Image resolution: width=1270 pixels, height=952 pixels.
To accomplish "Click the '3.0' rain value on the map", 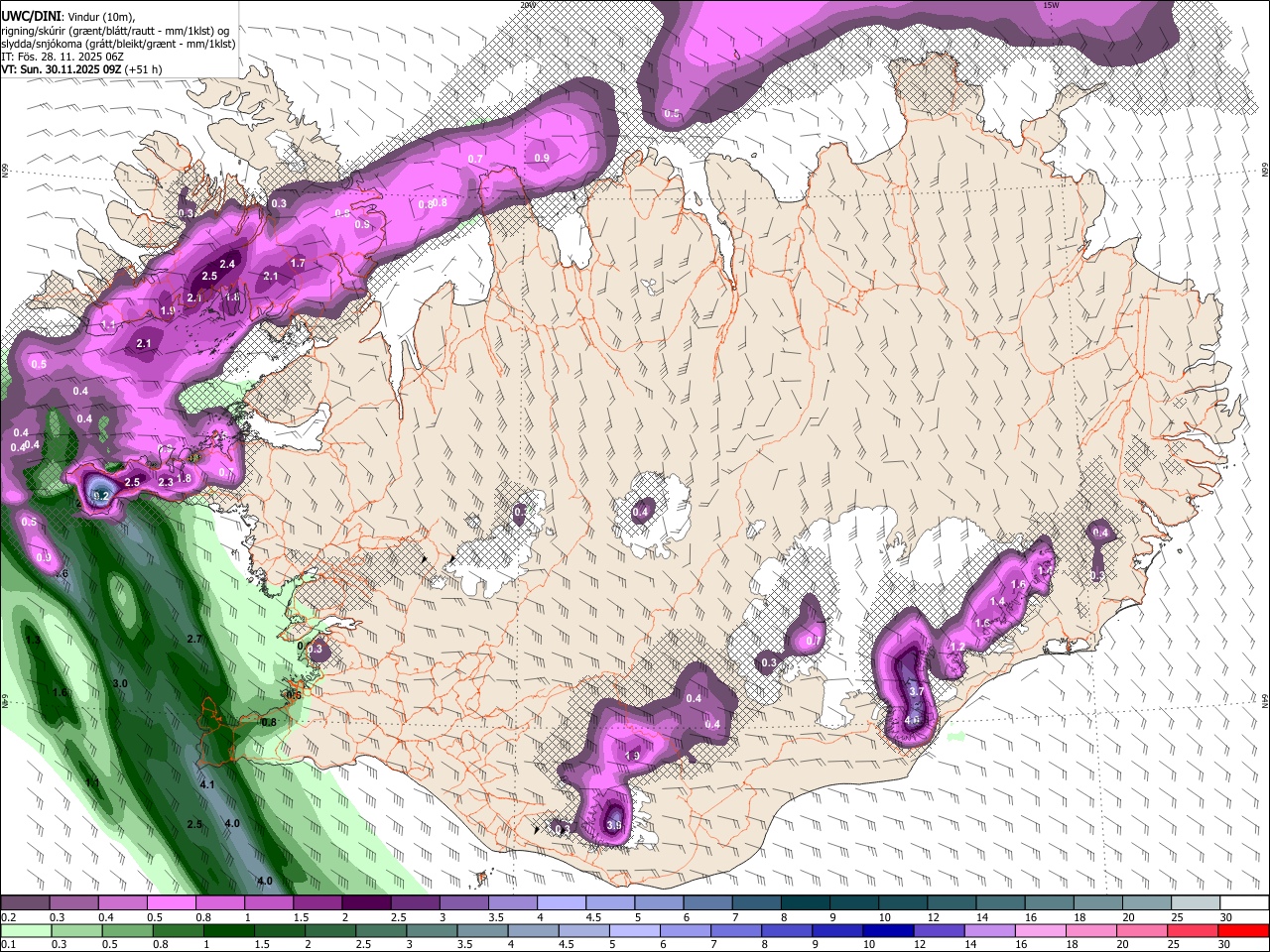I will coord(120,684).
